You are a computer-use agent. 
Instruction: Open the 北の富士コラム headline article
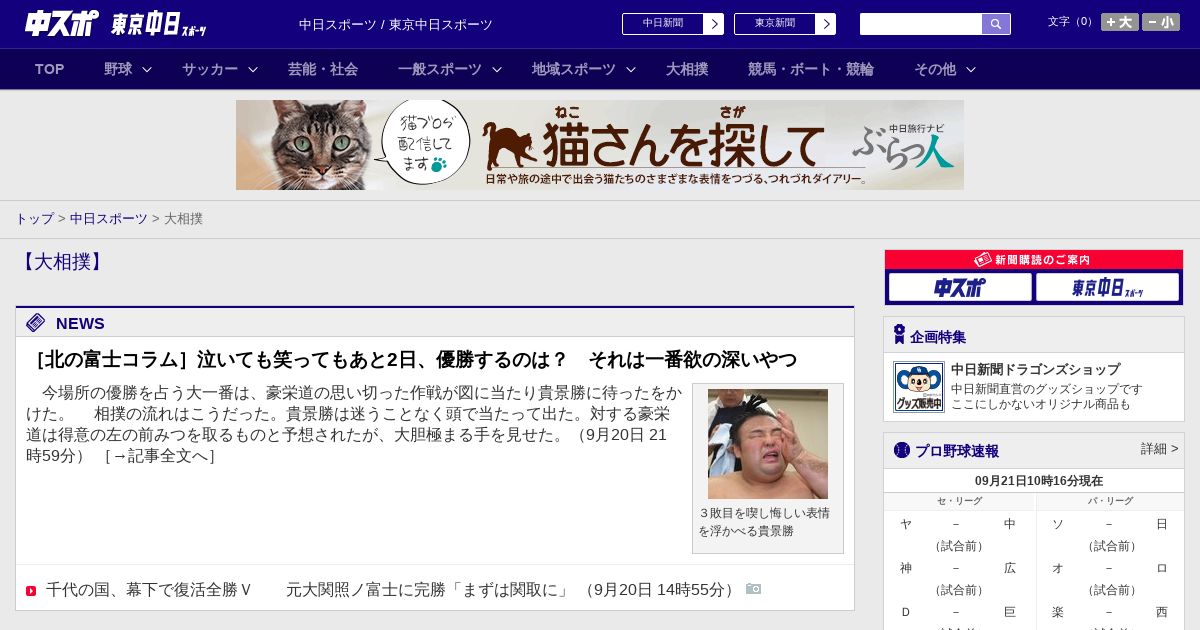(x=414, y=359)
